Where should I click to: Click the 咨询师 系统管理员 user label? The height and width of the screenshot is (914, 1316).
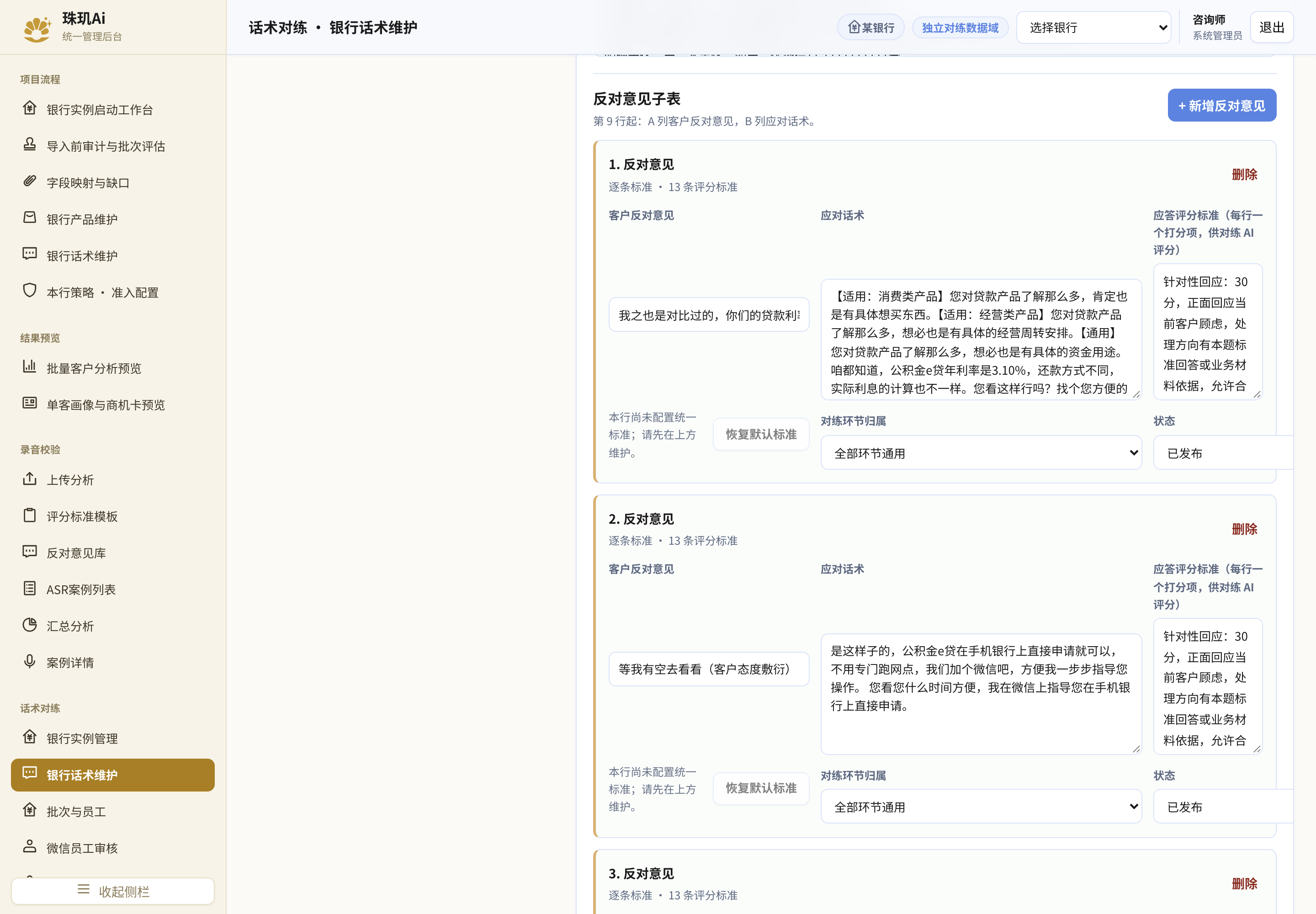(x=1217, y=27)
